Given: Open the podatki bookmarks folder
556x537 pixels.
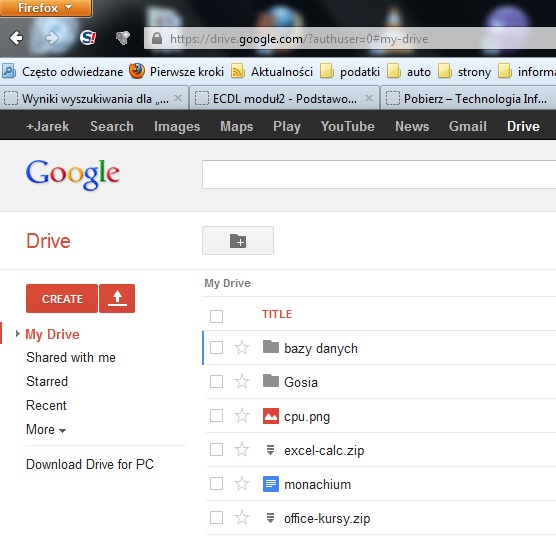Looking at the screenshot, I should coord(350,72).
